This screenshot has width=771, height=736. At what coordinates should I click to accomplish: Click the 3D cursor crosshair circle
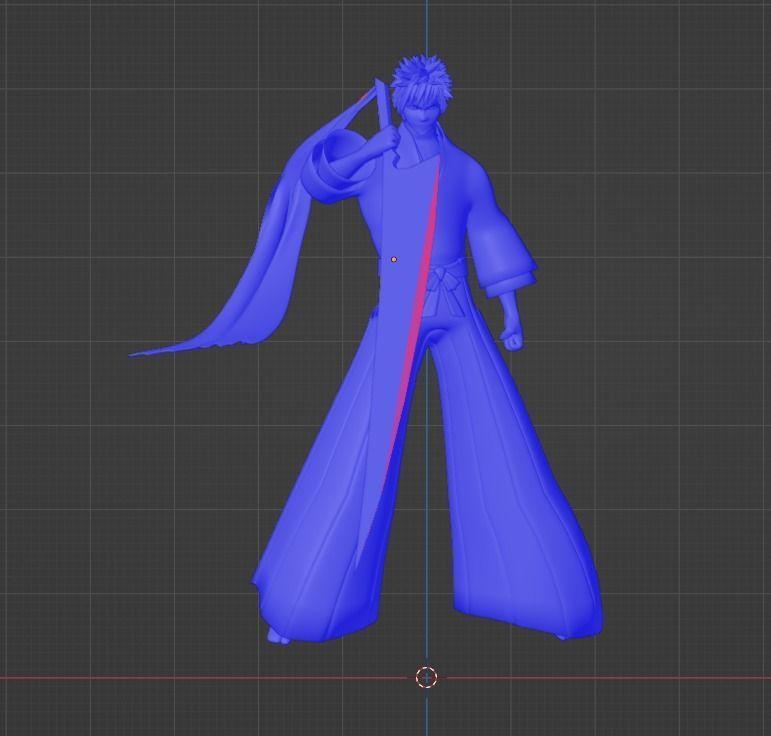tap(426, 677)
